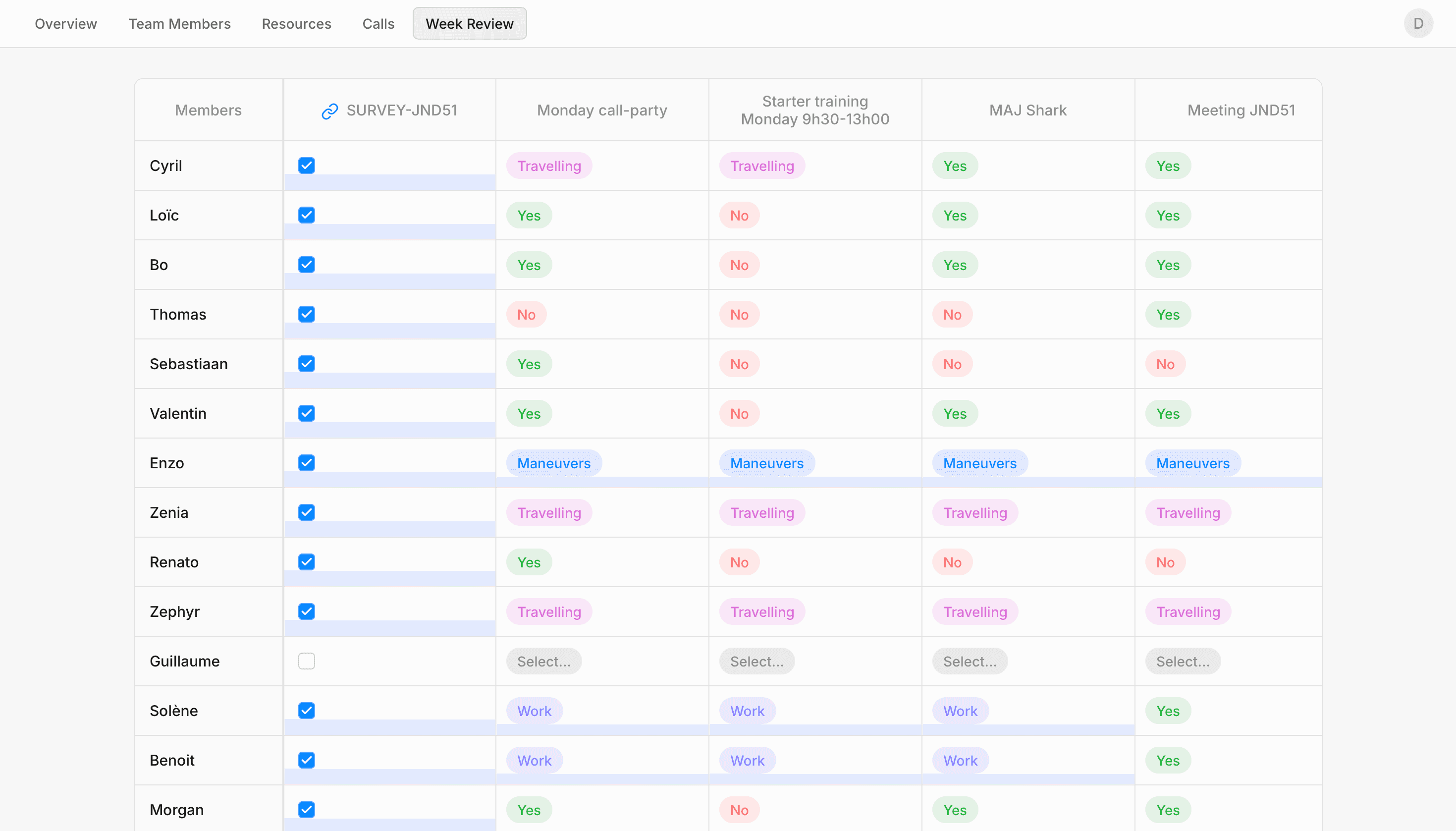Check Guillaume's survey checkbox
Image resolution: width=1456 pixels, height=831 pixels.
coord(306,661)
